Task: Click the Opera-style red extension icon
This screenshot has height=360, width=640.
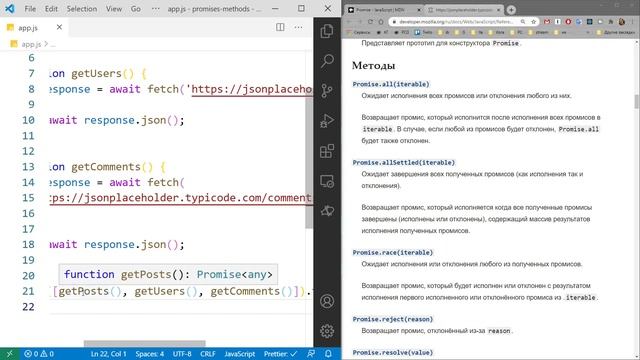Action: [568, 22]
